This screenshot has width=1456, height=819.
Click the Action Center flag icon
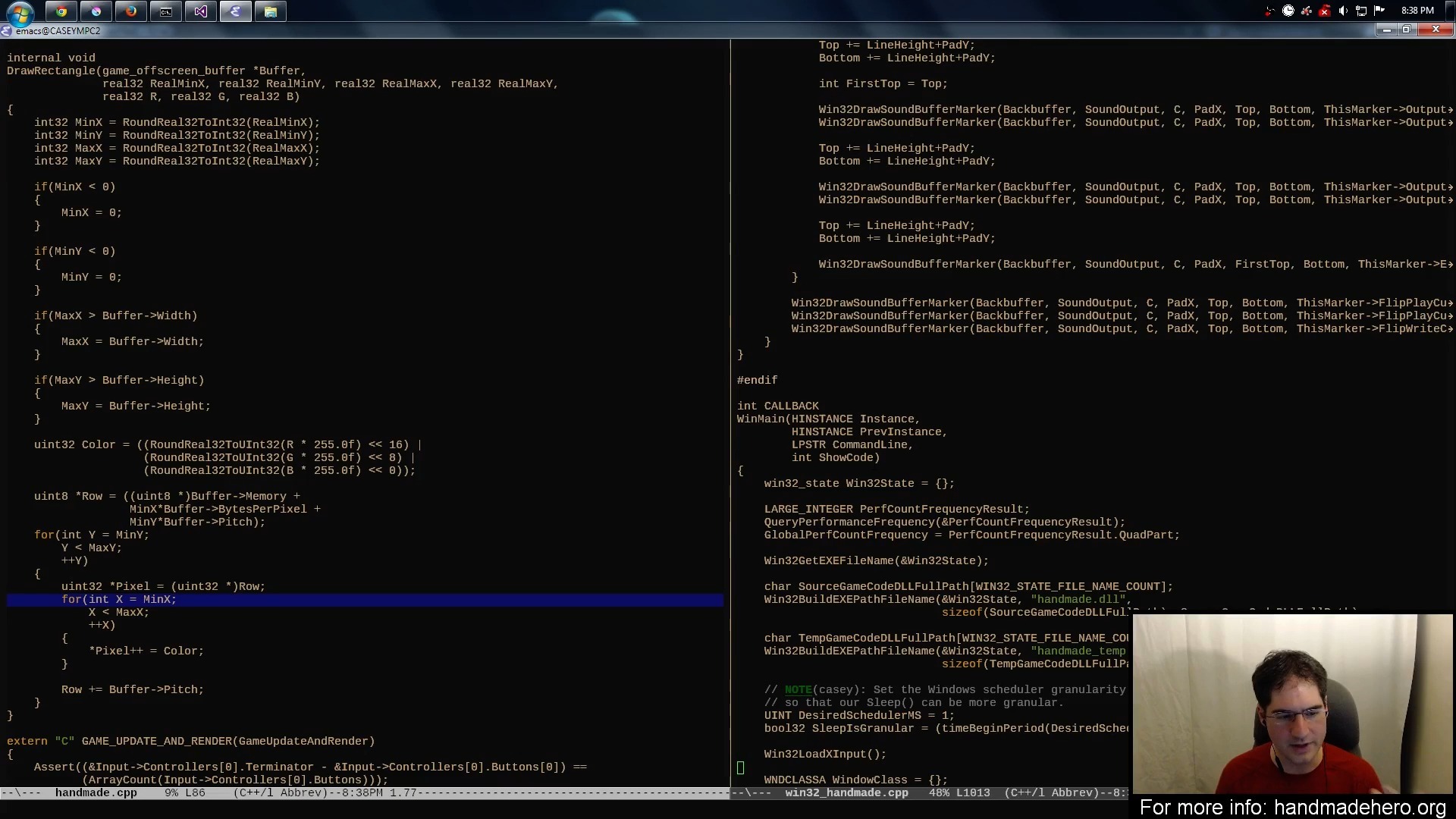(1379, 11)
